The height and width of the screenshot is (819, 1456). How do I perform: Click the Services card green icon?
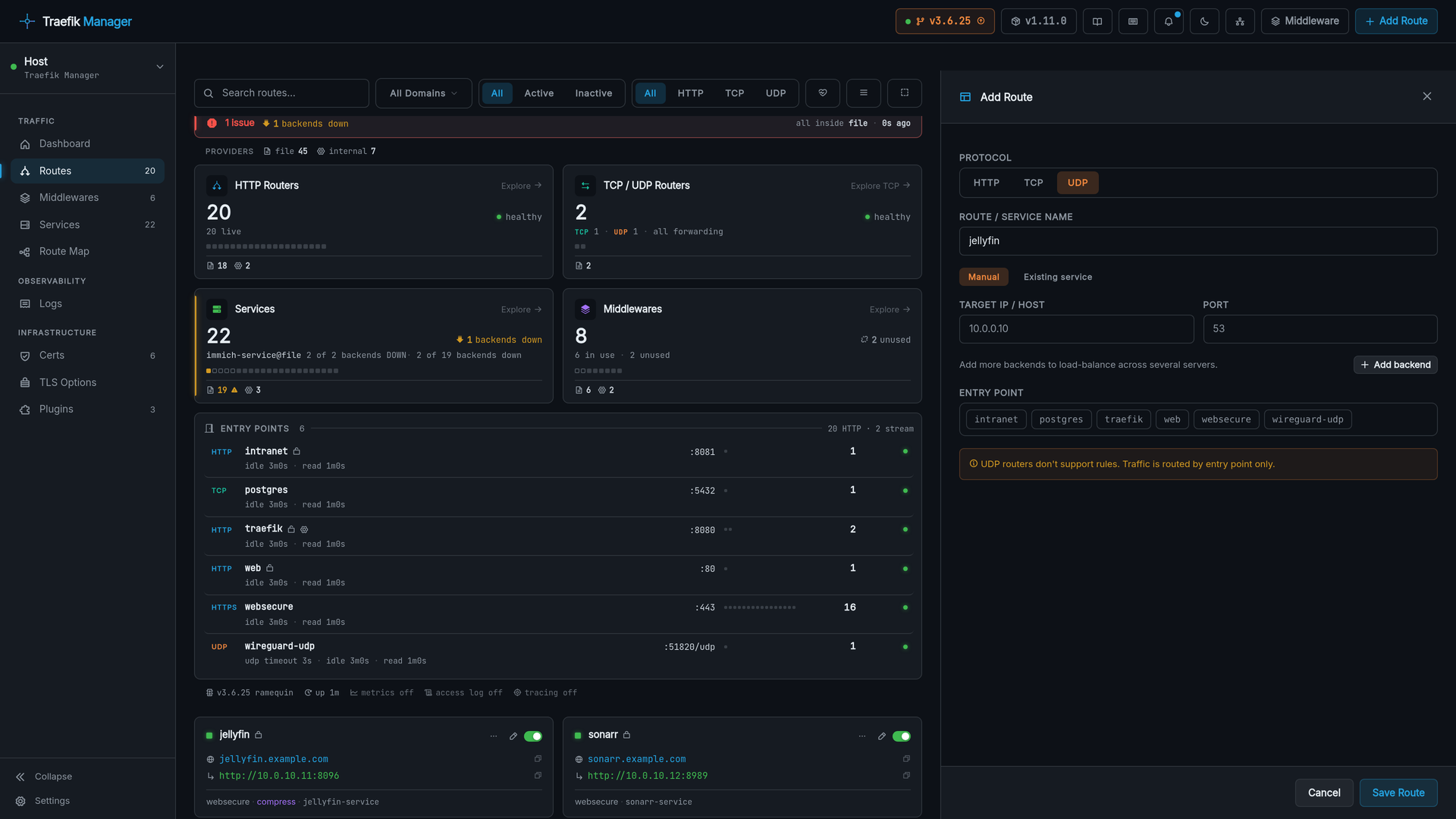coord(217,309)
